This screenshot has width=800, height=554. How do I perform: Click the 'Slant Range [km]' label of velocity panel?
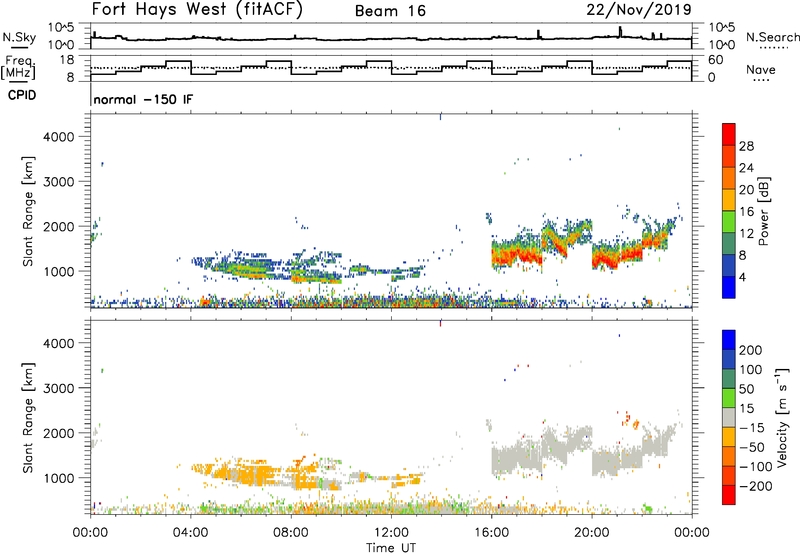tap(28, 417)
